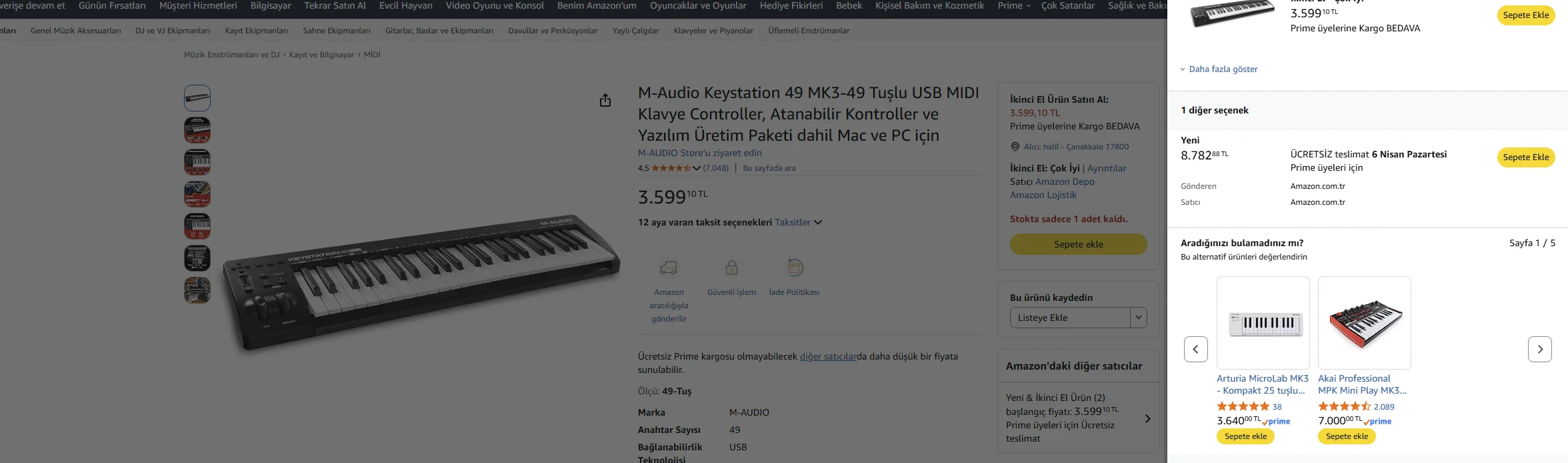Click the 'diğer satıcılar' link

tap(827, 356)
